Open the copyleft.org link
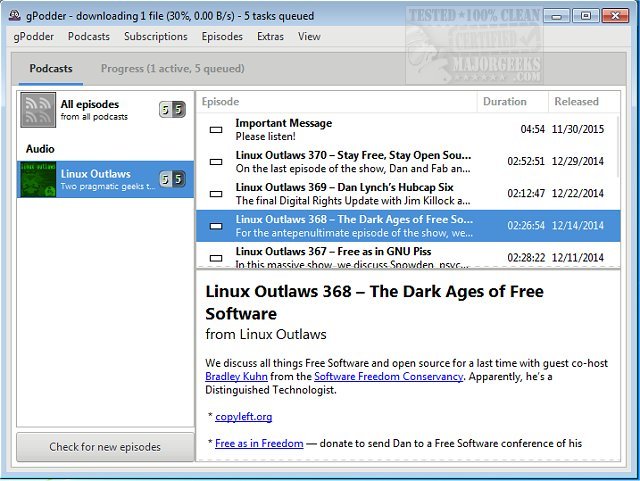Viewport: 640px width, 481px height. tap(244, 416)
